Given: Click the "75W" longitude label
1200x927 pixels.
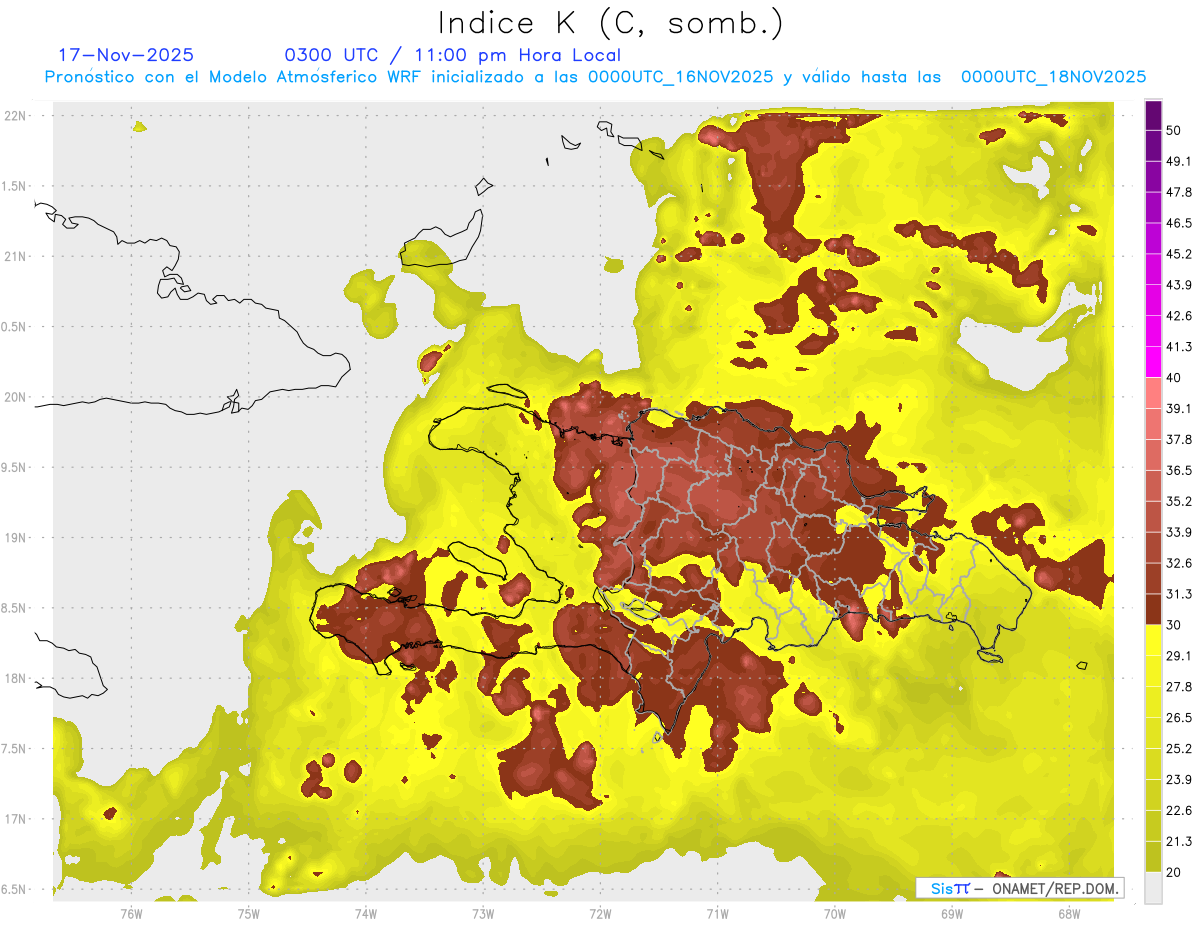Looking at the screenshot, I should tap(248, 914).
